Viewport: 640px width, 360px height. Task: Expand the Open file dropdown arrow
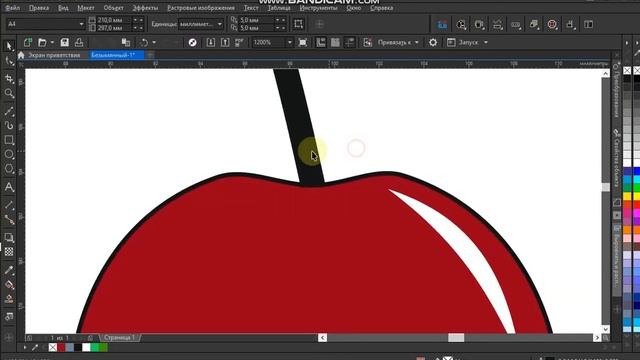[52, 42]
